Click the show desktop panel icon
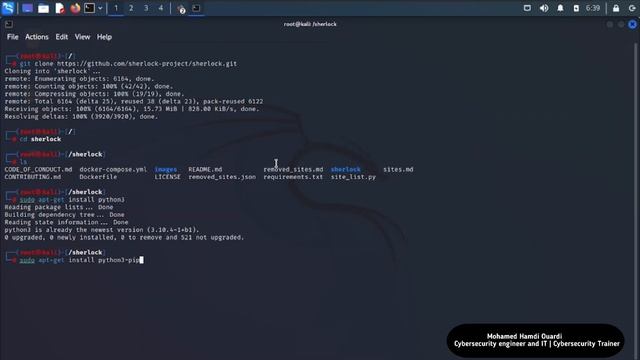This screenshot has height=360, width=640. pyautogui.click(x=27, y=8)
